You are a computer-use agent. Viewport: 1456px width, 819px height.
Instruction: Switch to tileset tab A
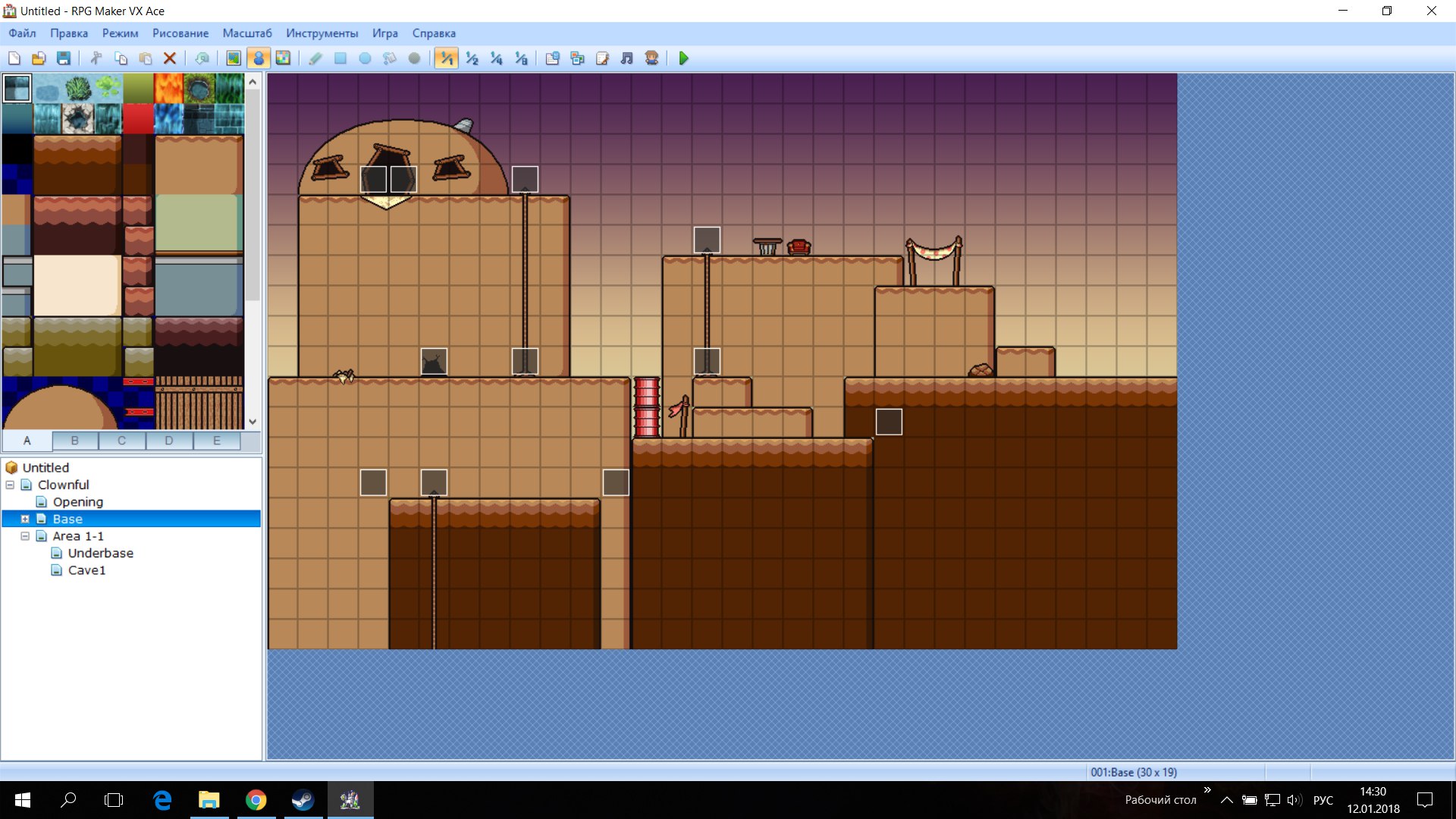[x=27, y=441]
